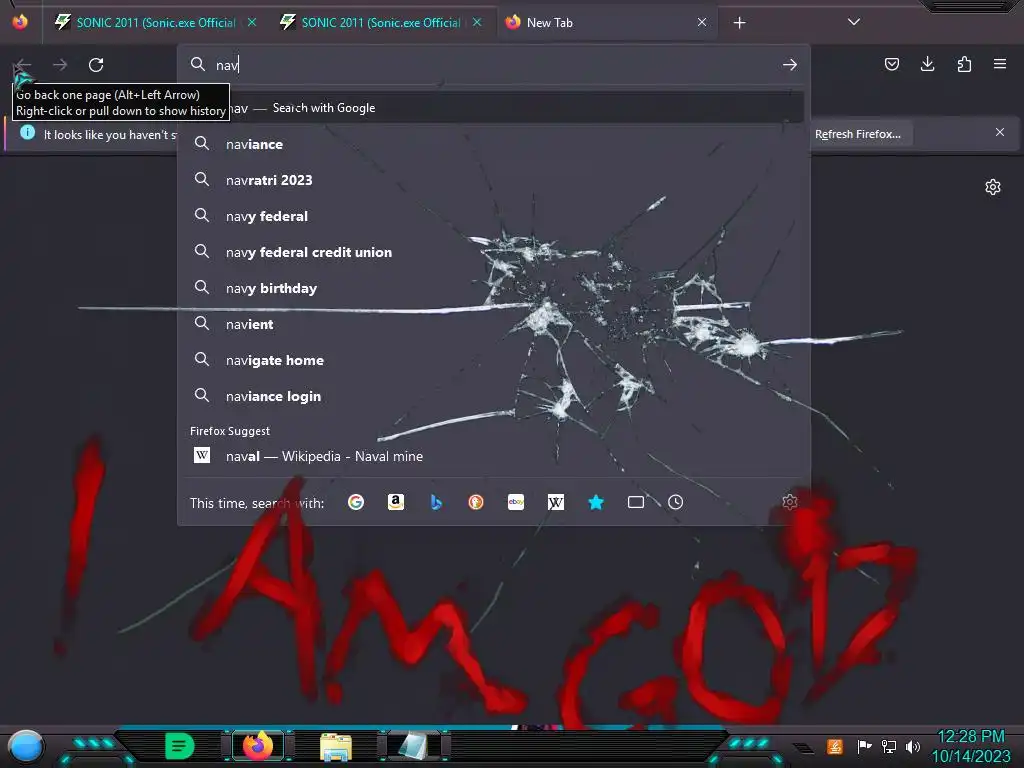Open Firefox View pinned icon
The width and height of the screenshot is (1024, 768).
(x=20, y=22)
